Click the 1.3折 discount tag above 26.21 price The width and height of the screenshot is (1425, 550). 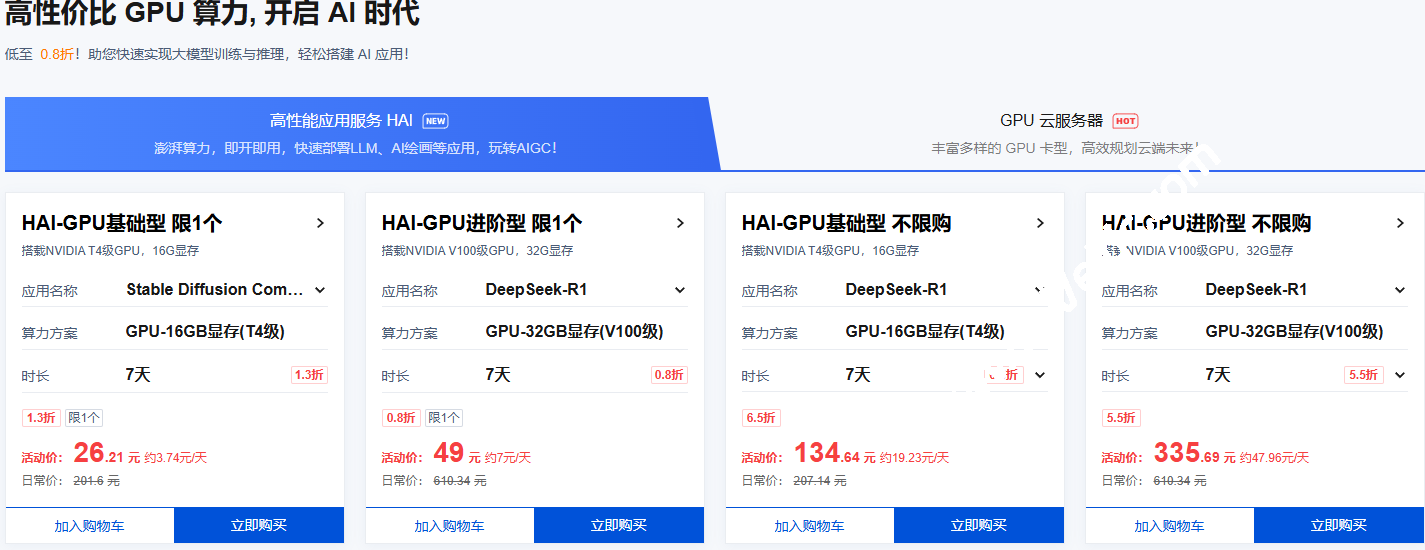click(x=41, y=418)
